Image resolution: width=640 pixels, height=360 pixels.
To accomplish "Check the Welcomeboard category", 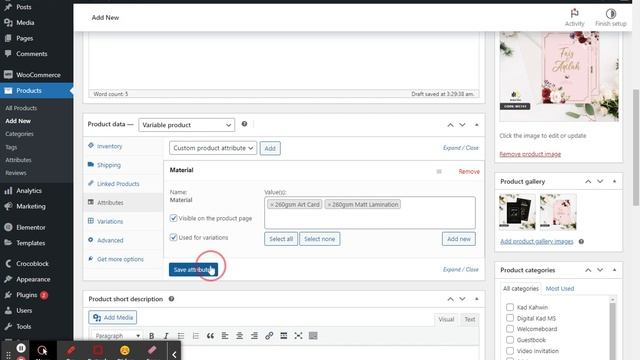I will click(510, 329).
